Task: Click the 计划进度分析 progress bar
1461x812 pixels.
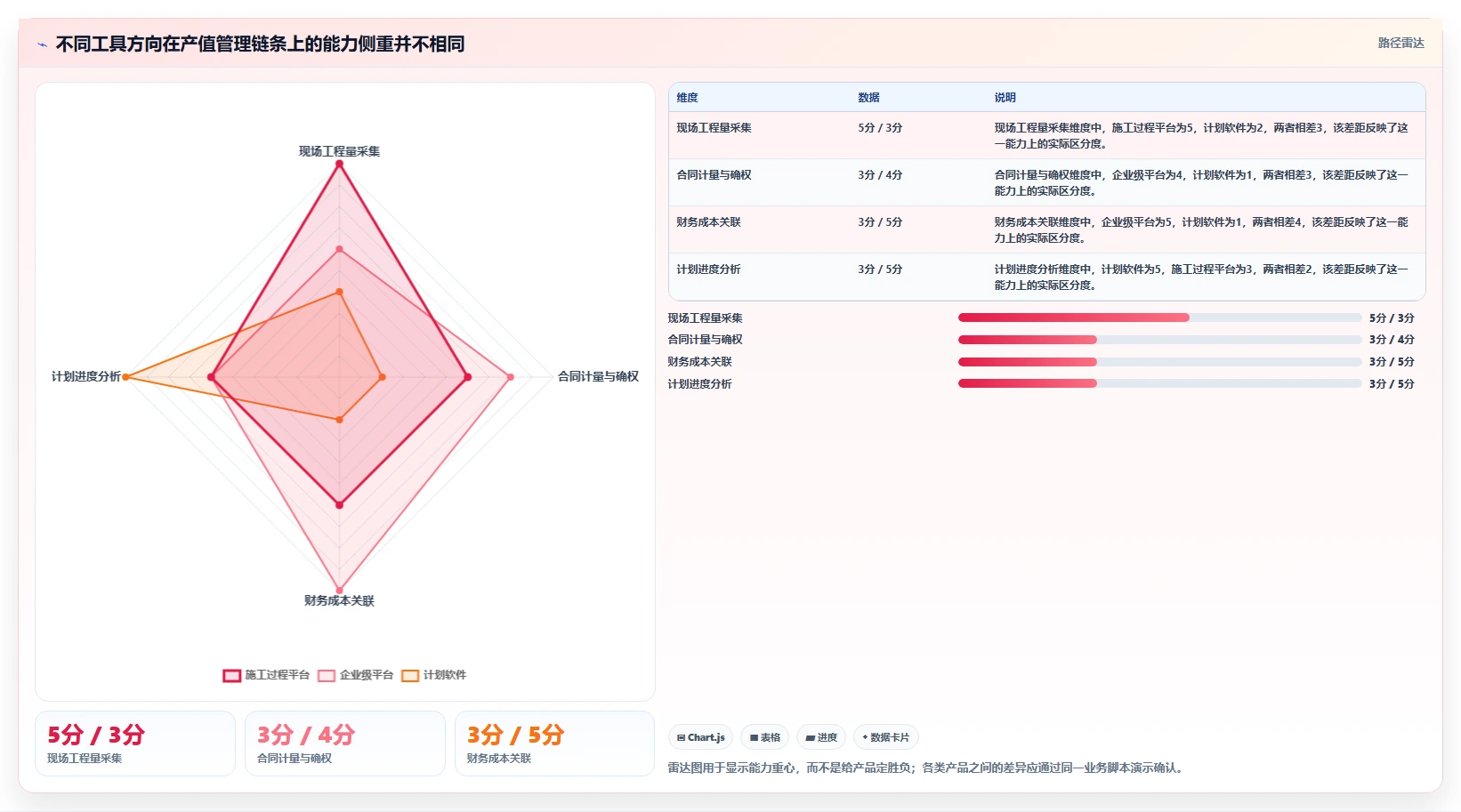Action: [x=1159, y=383]
